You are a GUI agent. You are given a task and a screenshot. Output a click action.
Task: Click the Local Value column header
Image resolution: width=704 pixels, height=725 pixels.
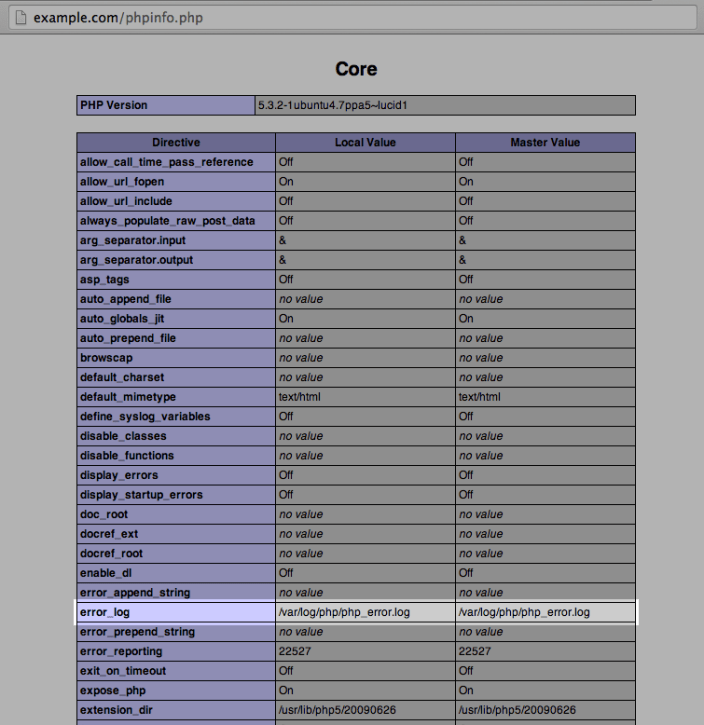click(365, 142)
